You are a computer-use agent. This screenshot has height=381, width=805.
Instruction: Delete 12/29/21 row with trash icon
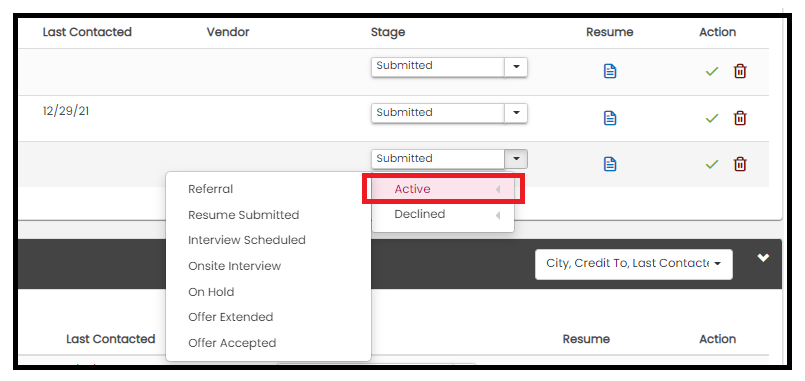tap(740, 118)
